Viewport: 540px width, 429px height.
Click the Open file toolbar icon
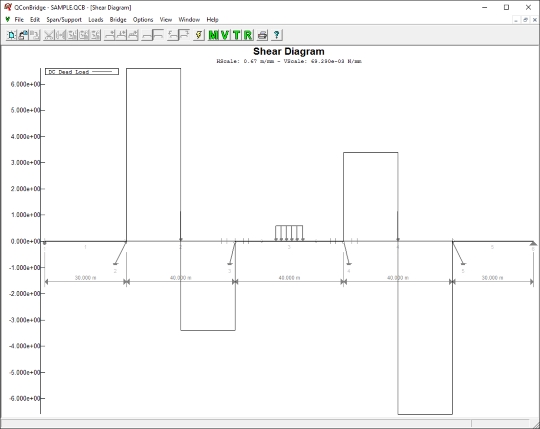(x=23, y=35)
